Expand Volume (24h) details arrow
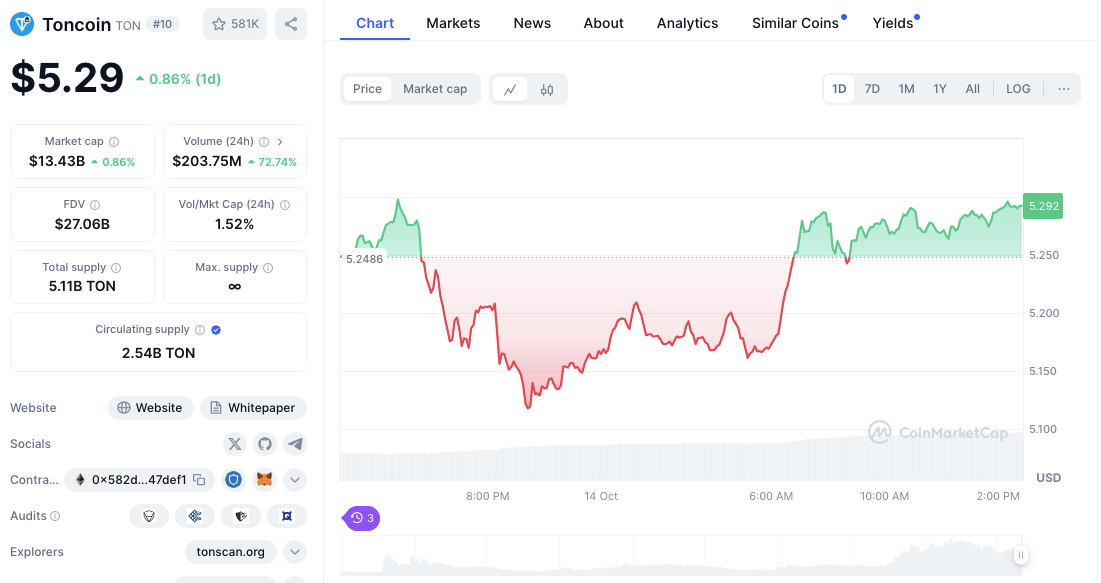The width and height of the screenshot is (1101, 583). 280,142
